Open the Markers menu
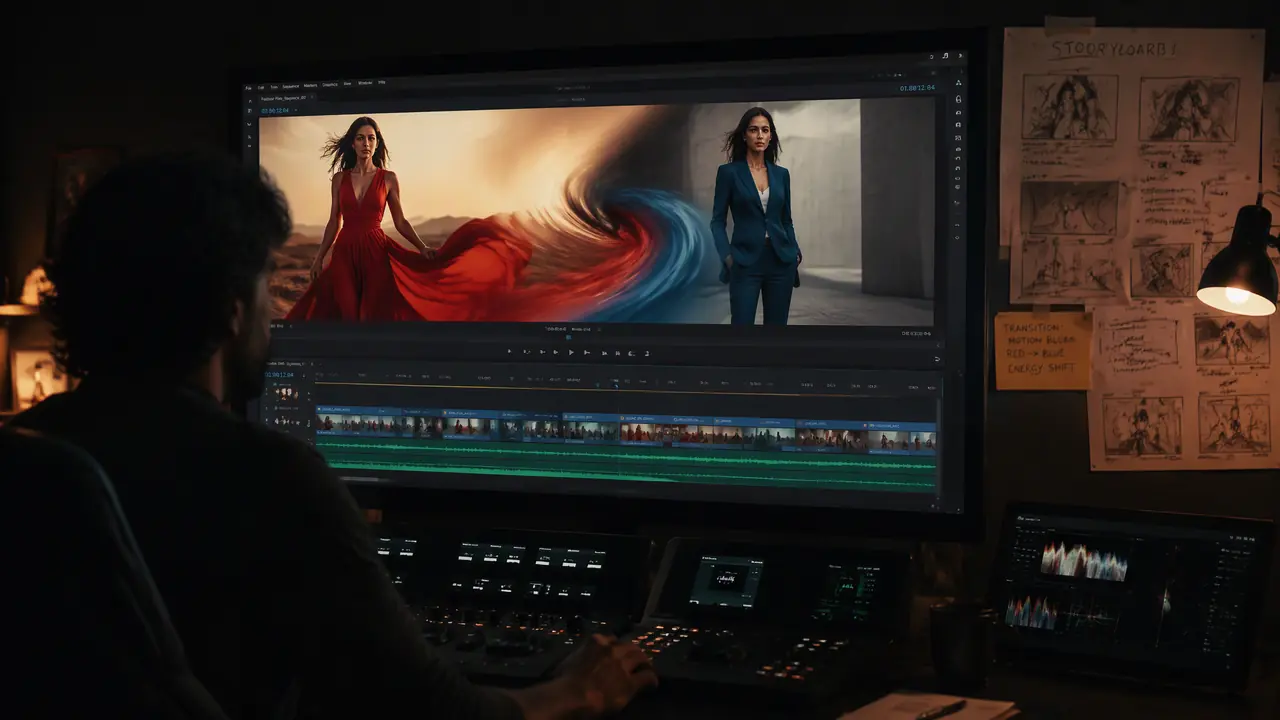The image size is (1280, 720). (310, 85)
